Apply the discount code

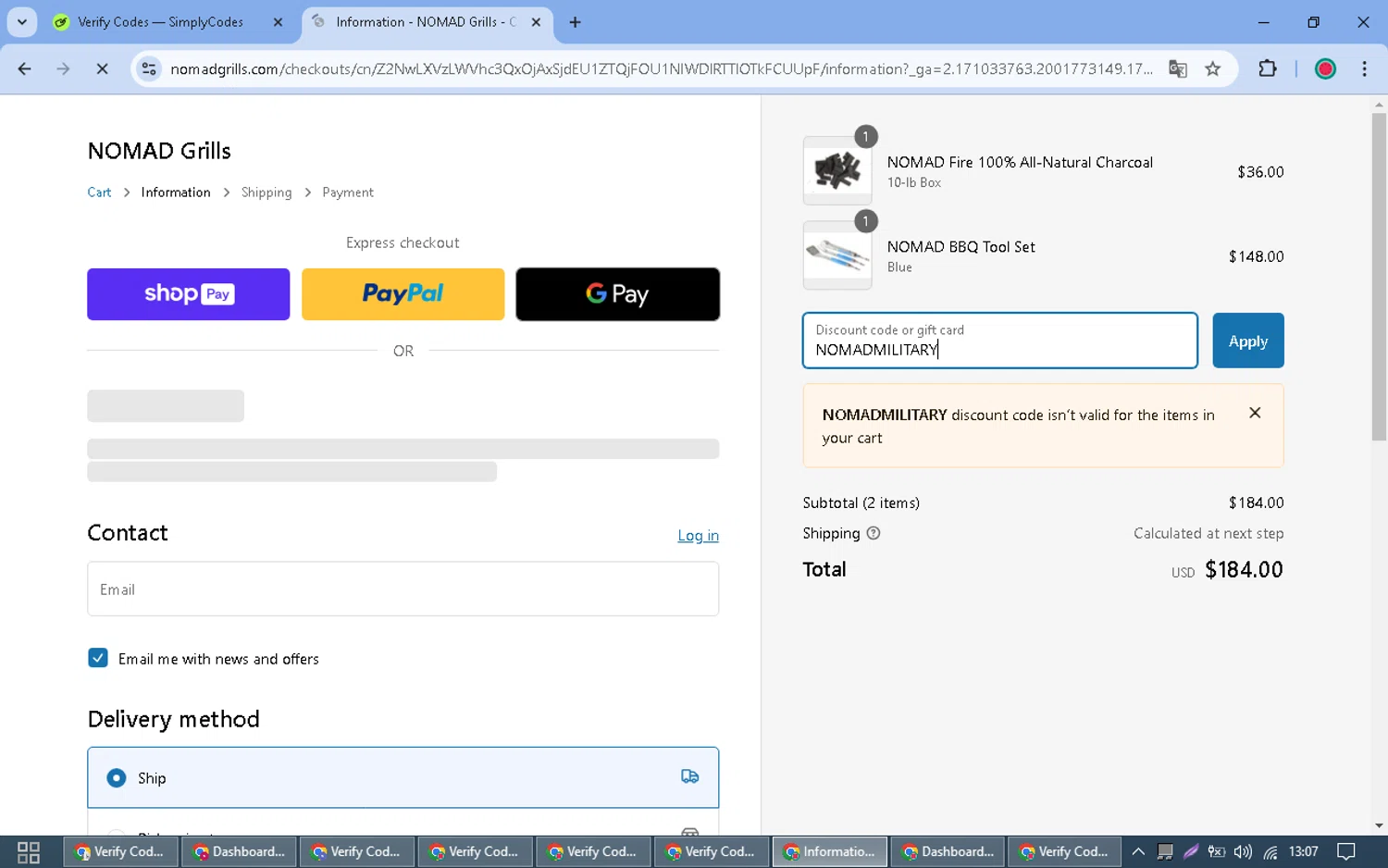pyautogui.click(x=1248, y=341)
